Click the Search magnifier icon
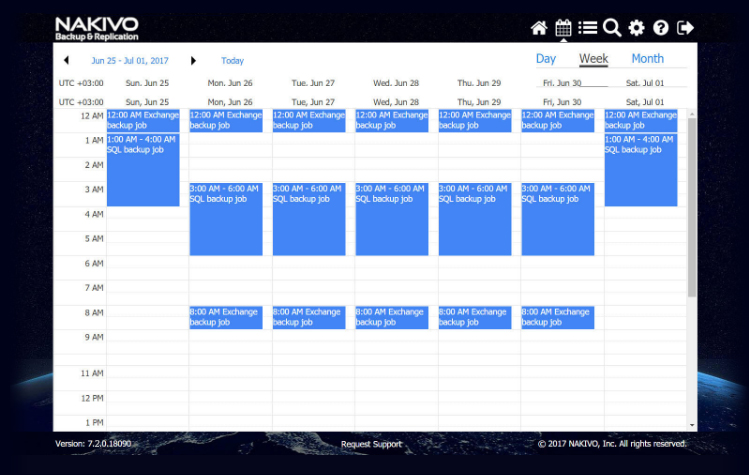749x475 pixels. coord(612,28)
